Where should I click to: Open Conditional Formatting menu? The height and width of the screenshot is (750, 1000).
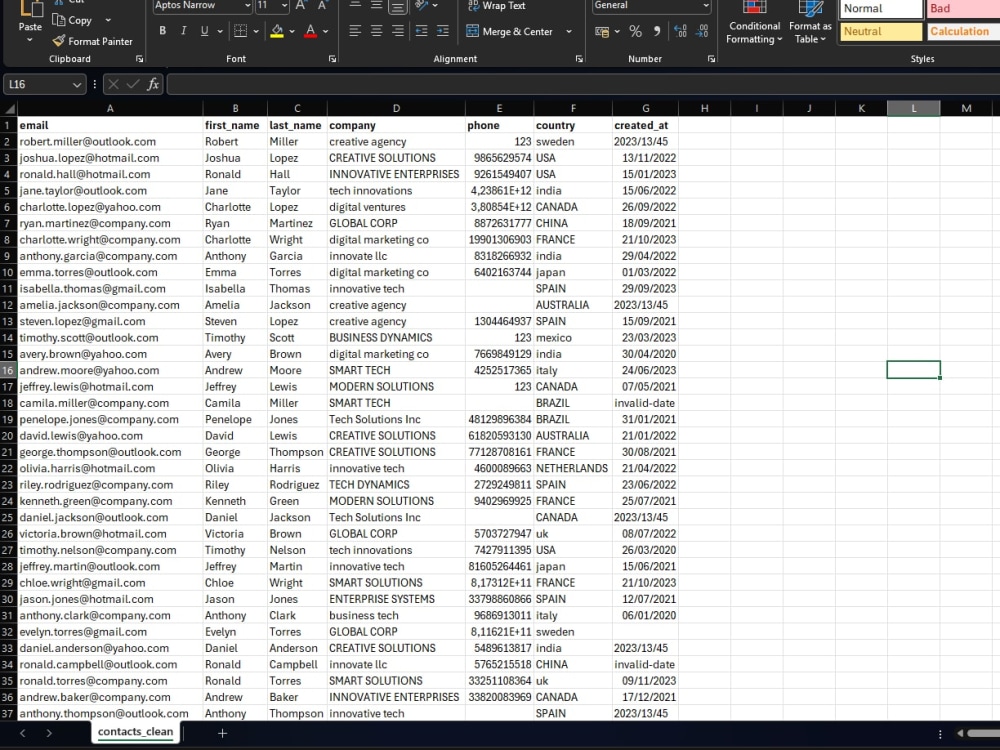tap(754, 23)
